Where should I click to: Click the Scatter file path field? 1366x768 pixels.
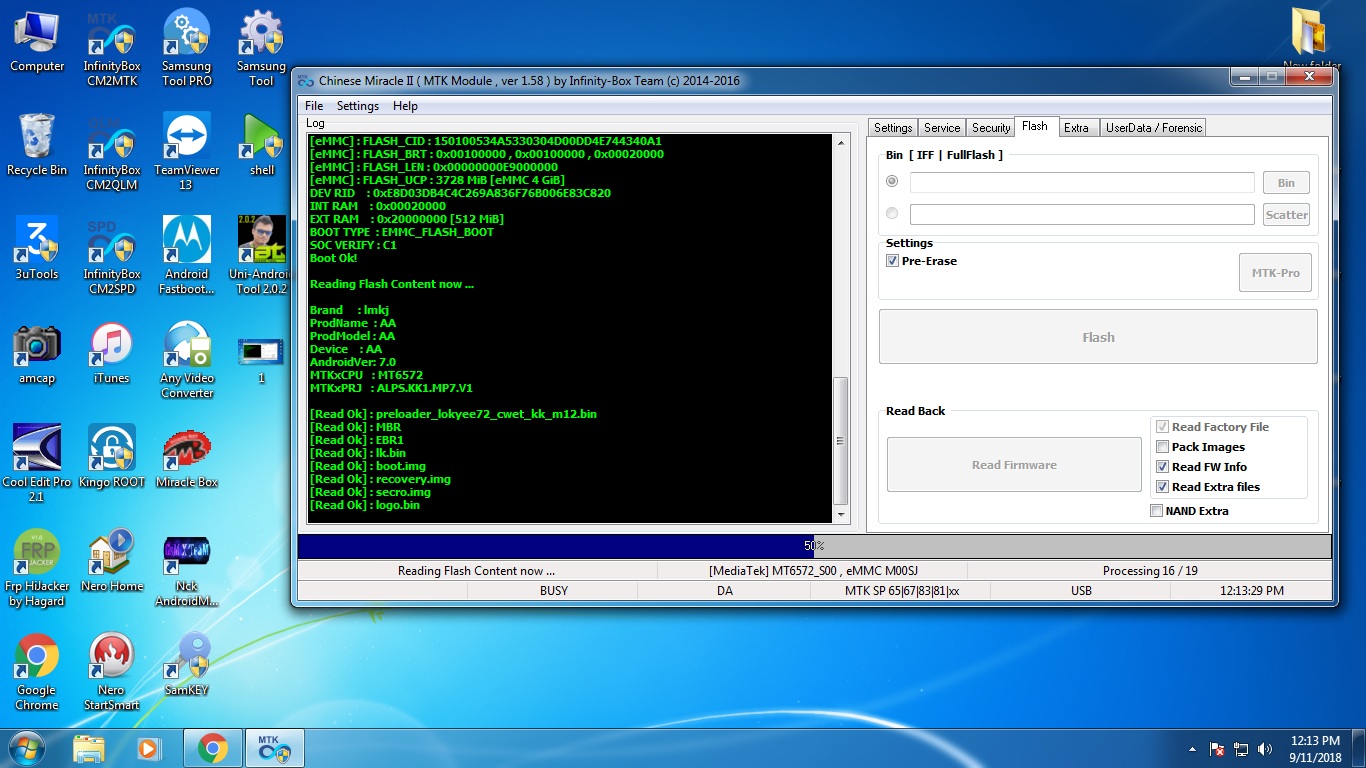pos(1082,215)
